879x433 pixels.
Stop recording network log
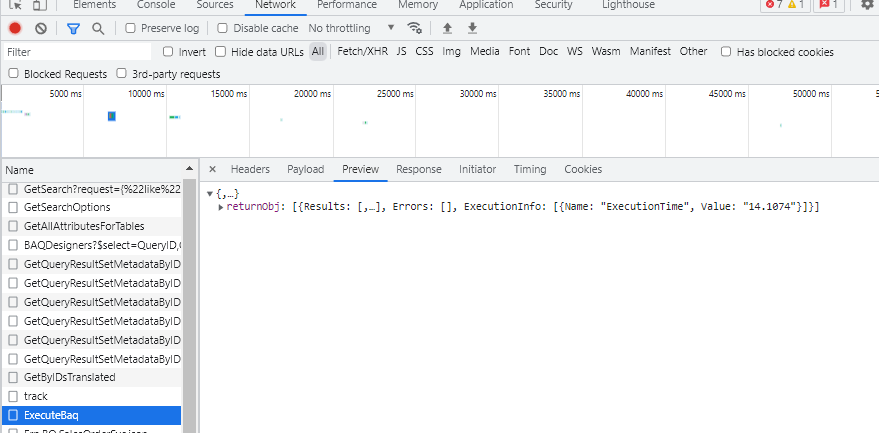15,28
